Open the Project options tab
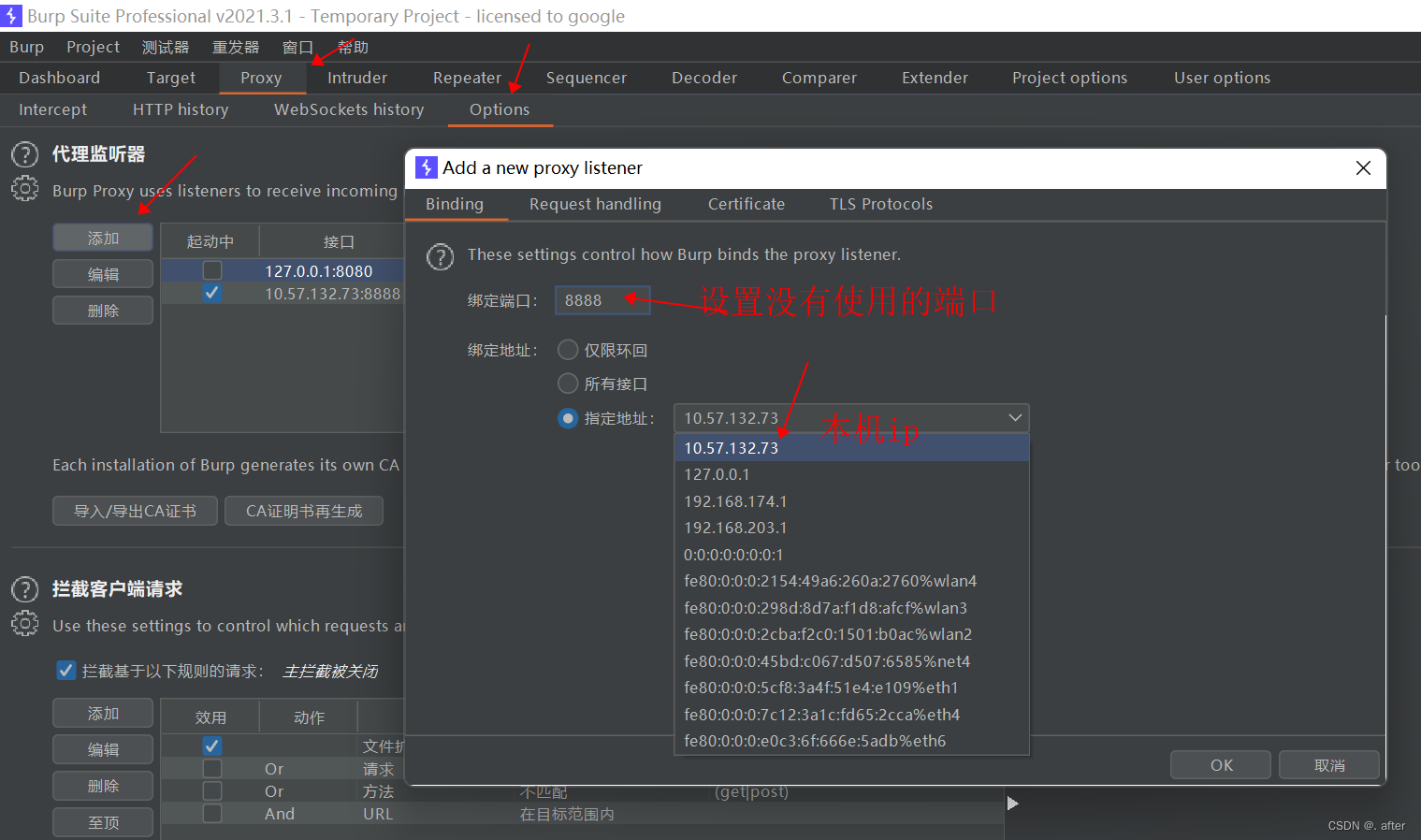Viewport: 1421px width, 840px height. point(1069,78)
